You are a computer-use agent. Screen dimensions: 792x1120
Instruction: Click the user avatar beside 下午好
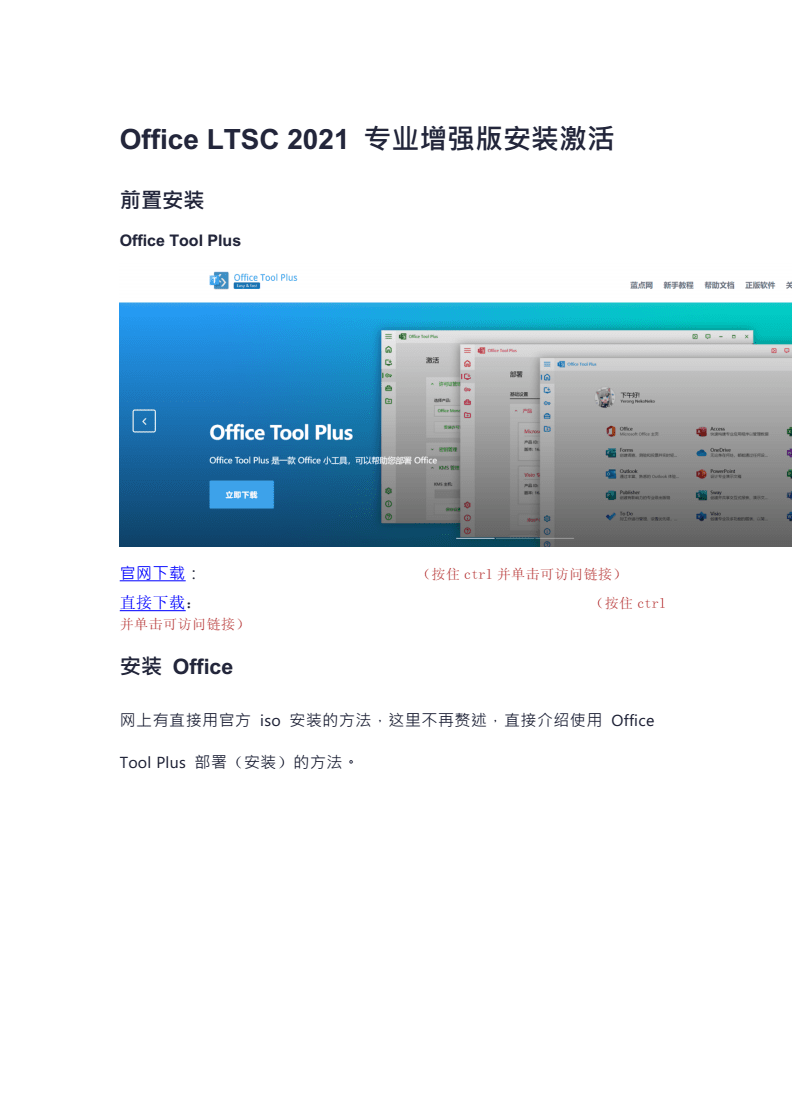606,398
